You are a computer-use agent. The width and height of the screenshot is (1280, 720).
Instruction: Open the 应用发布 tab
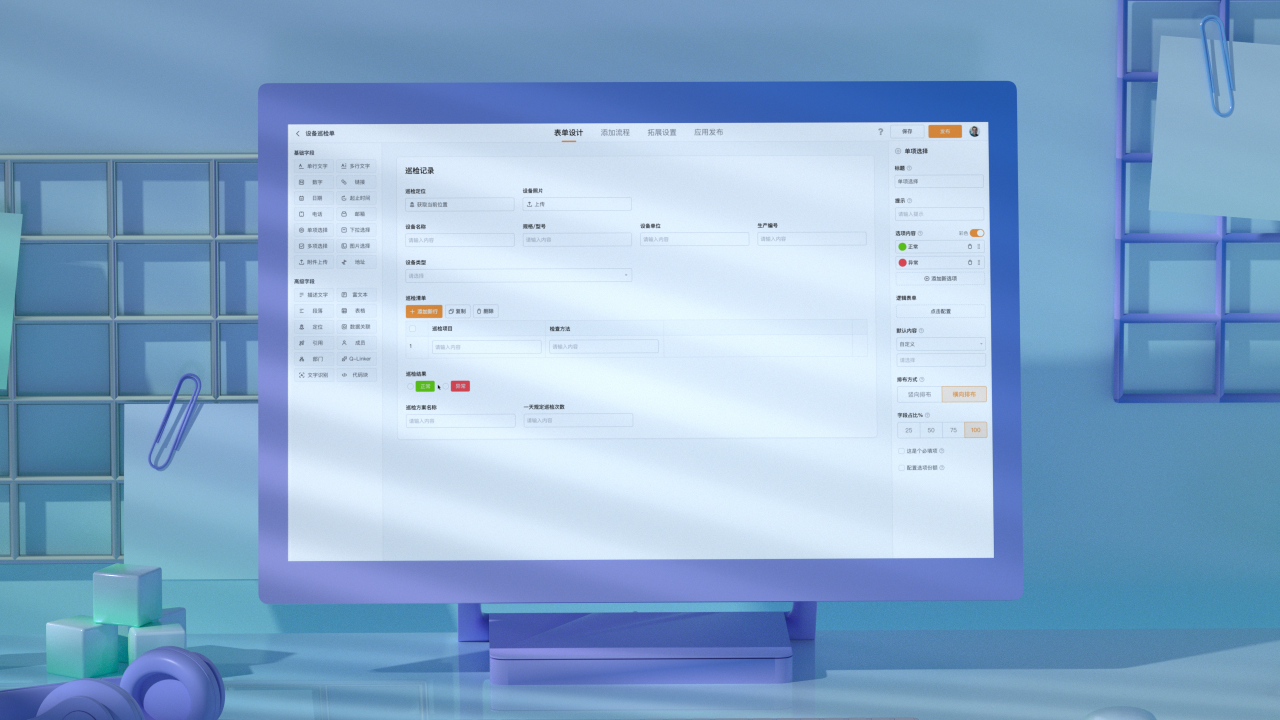pos(708,132)
